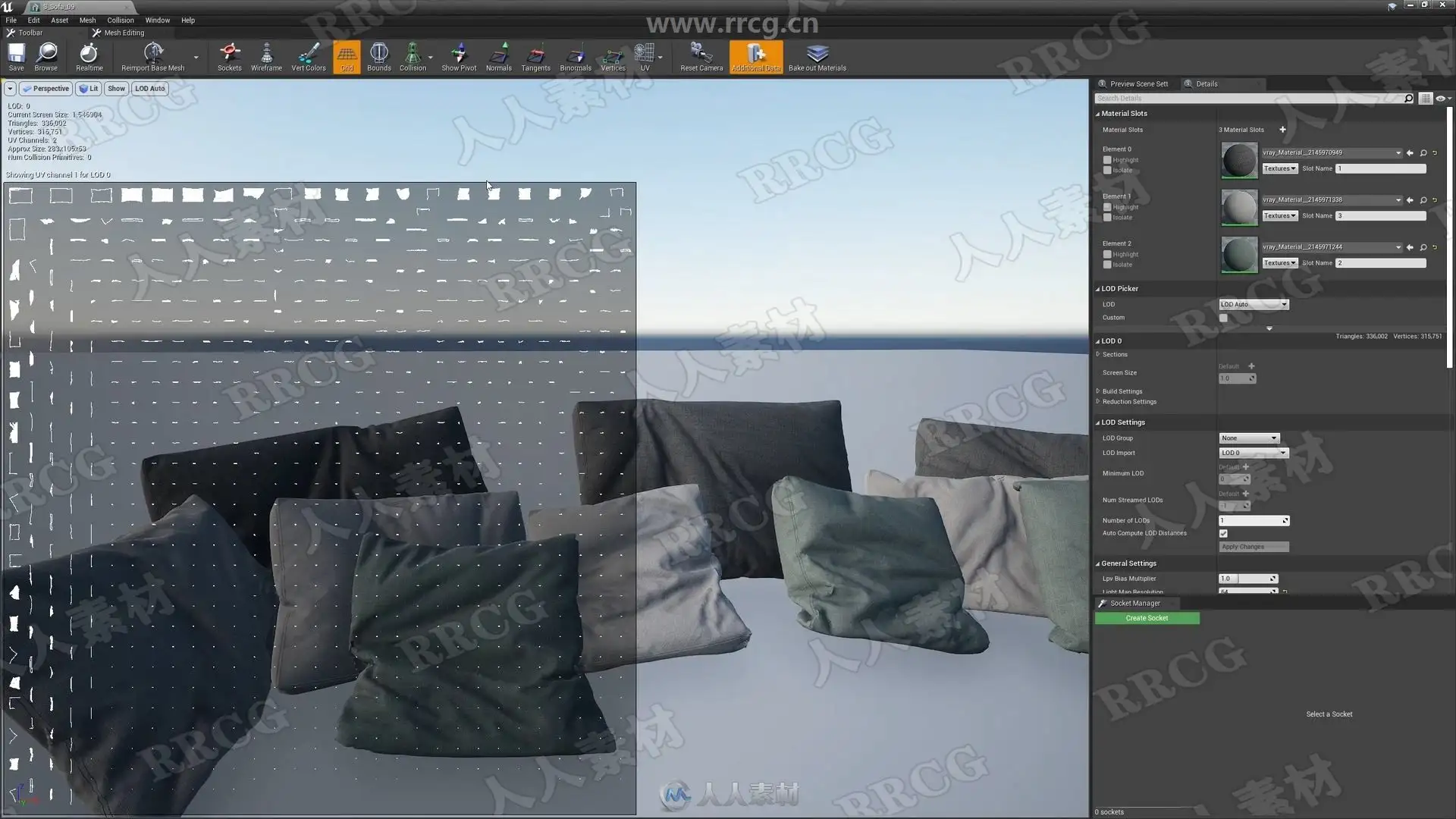Toggle the Normals display icon

(498, 56)
